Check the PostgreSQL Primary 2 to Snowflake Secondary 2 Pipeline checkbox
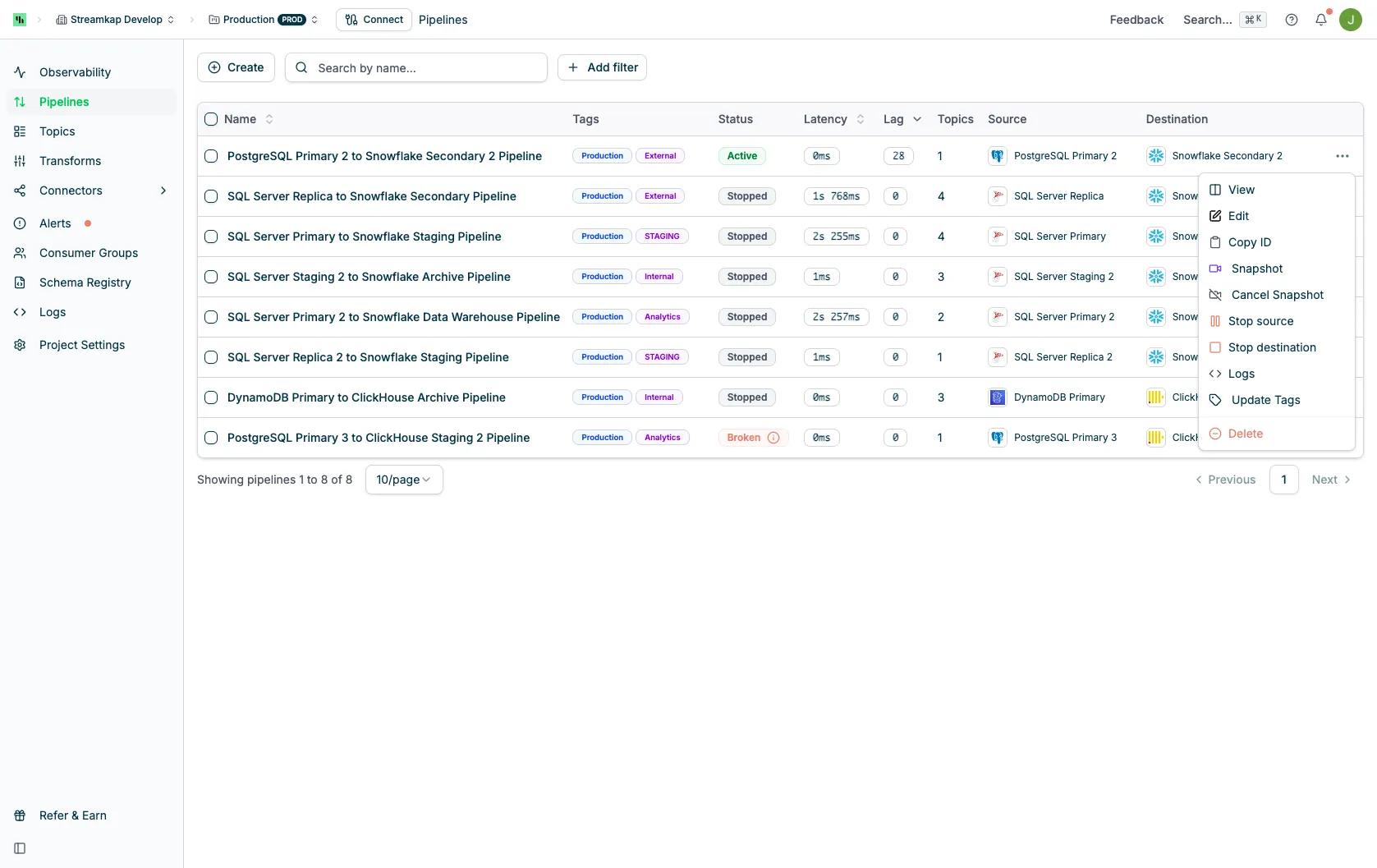1377x868 pixels. click(211, 156)
